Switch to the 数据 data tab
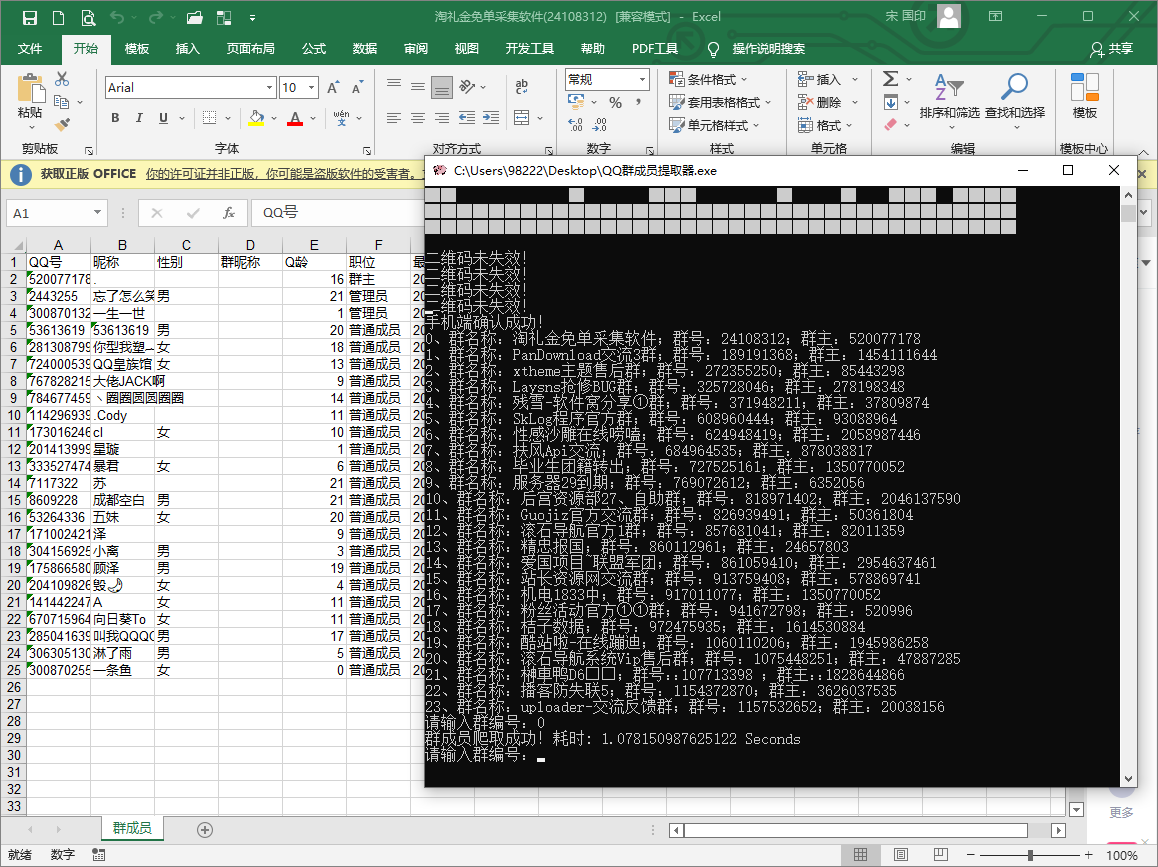The image size is (1158, 867). pyautogui.click(x=365, y=49)
